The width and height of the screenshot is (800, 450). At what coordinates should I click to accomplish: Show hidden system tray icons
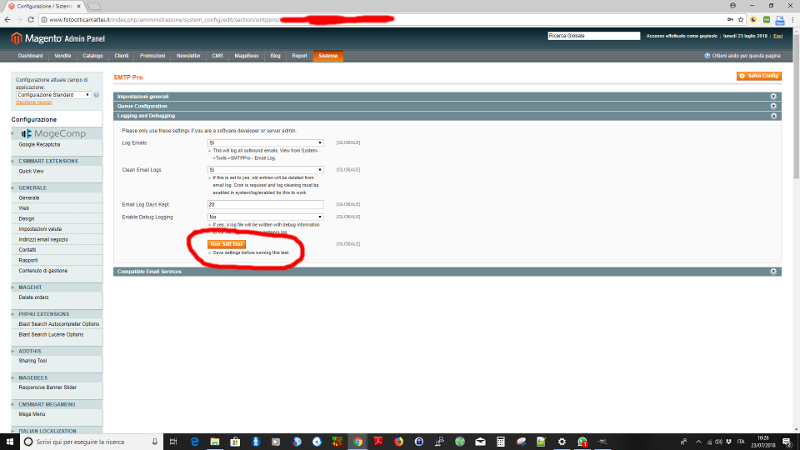click(698, 442)
